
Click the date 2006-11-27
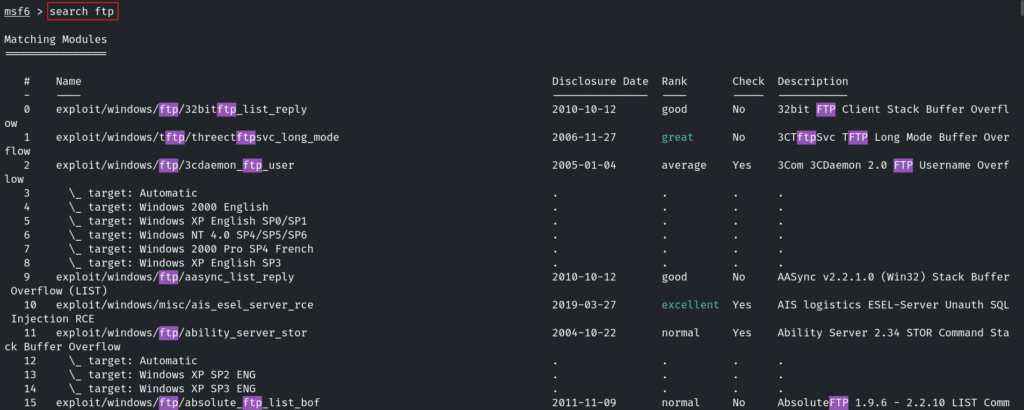pos(584,137)
